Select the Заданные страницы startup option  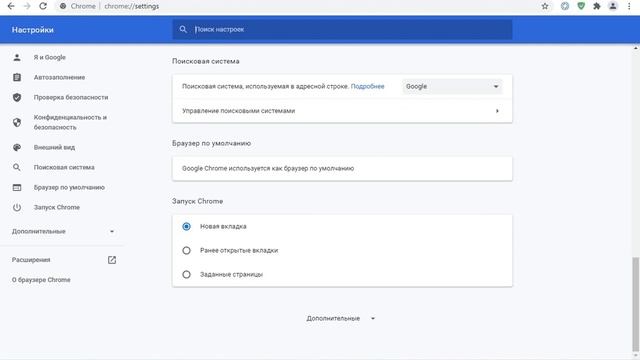pos(186,274)
